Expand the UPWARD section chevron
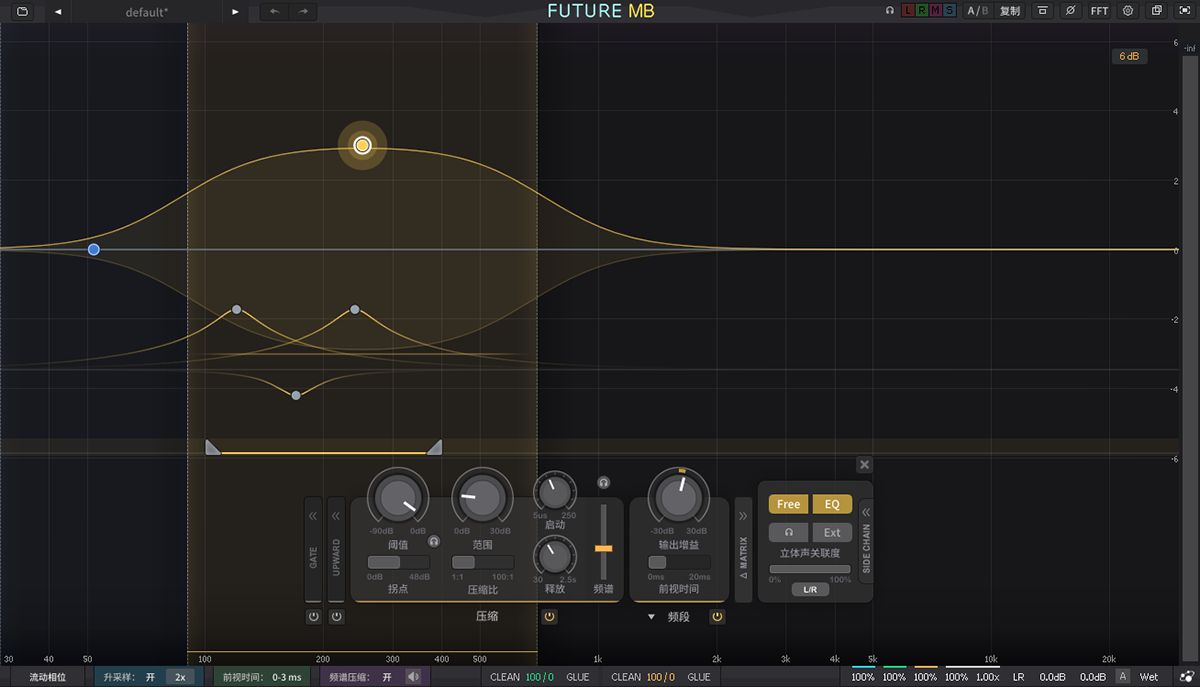The width and height of the screenshot is (1200, 687). coord(336,516)
